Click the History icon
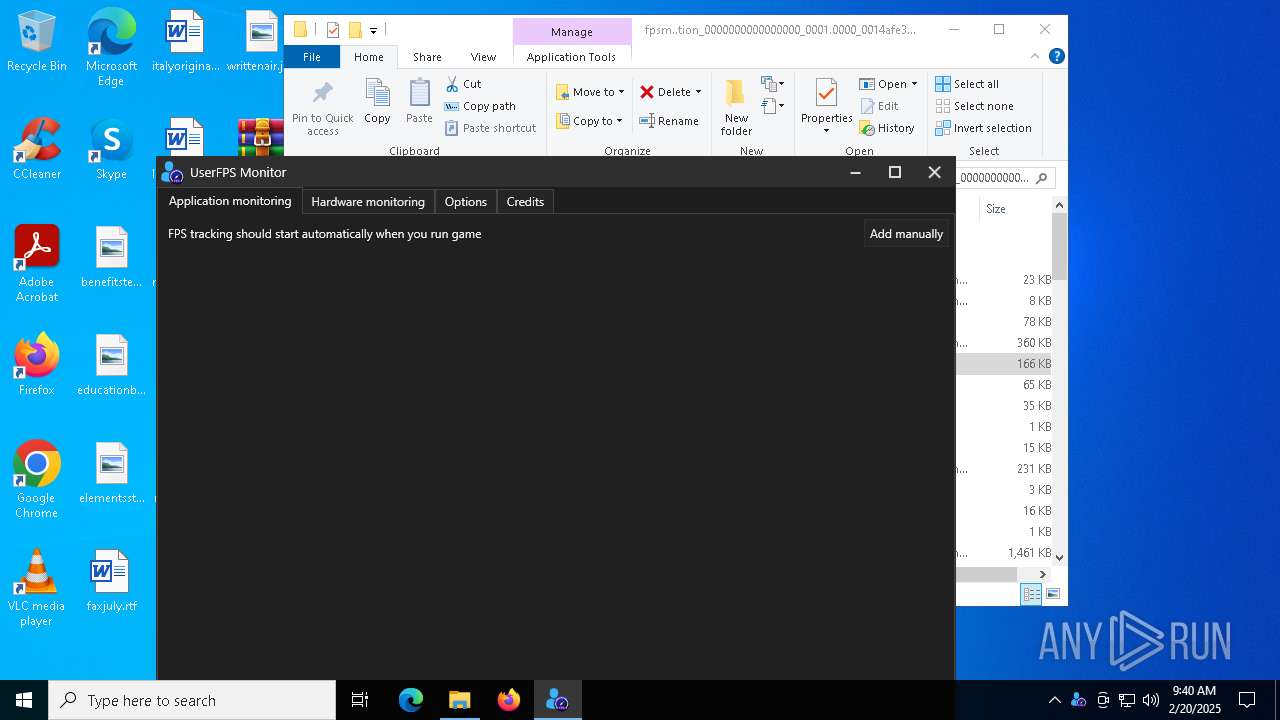This screenshot has width=1280, height=720. (867, 128)
